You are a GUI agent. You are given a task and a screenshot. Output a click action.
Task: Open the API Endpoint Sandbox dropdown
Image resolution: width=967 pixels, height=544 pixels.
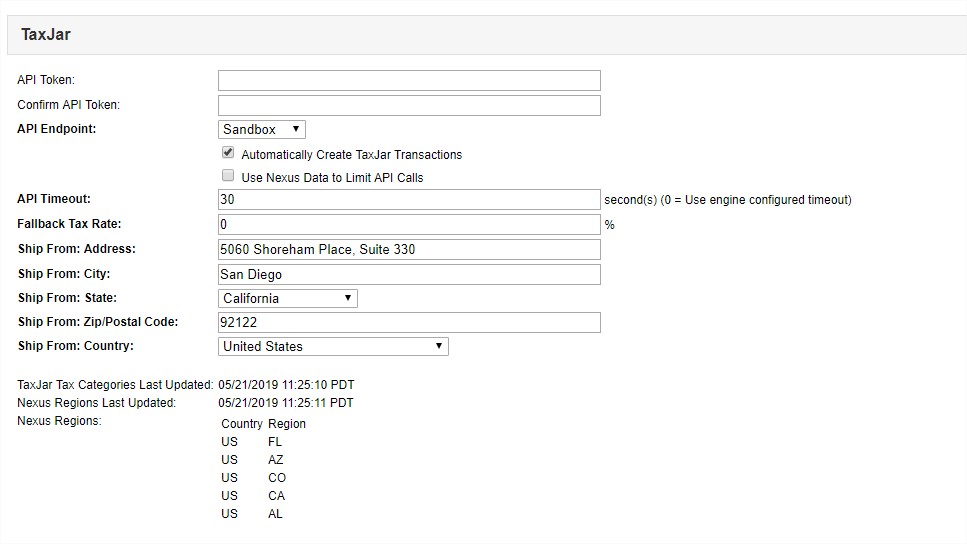pyautogui.click(x=262, y=129)
